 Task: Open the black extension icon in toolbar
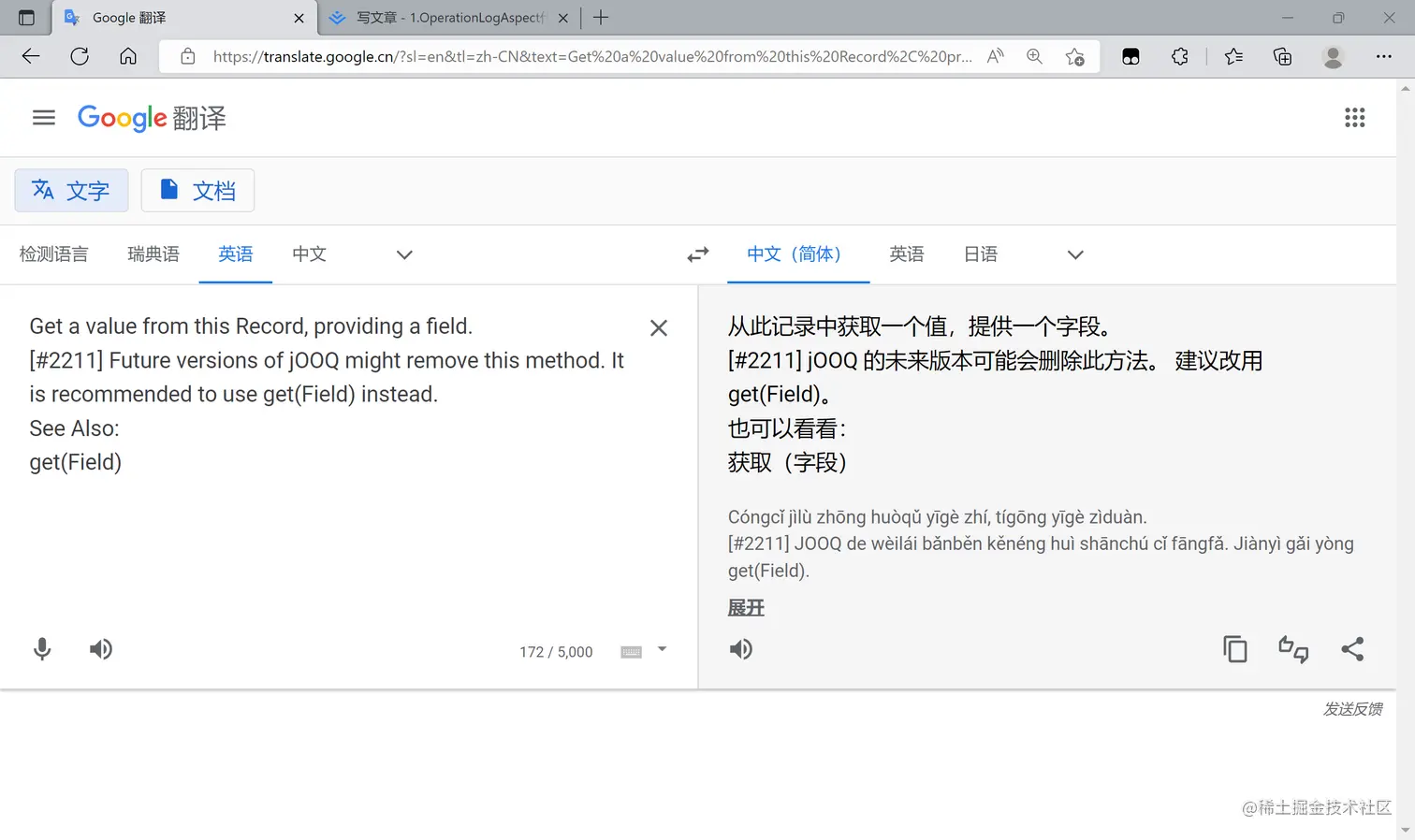[1131, 56]
